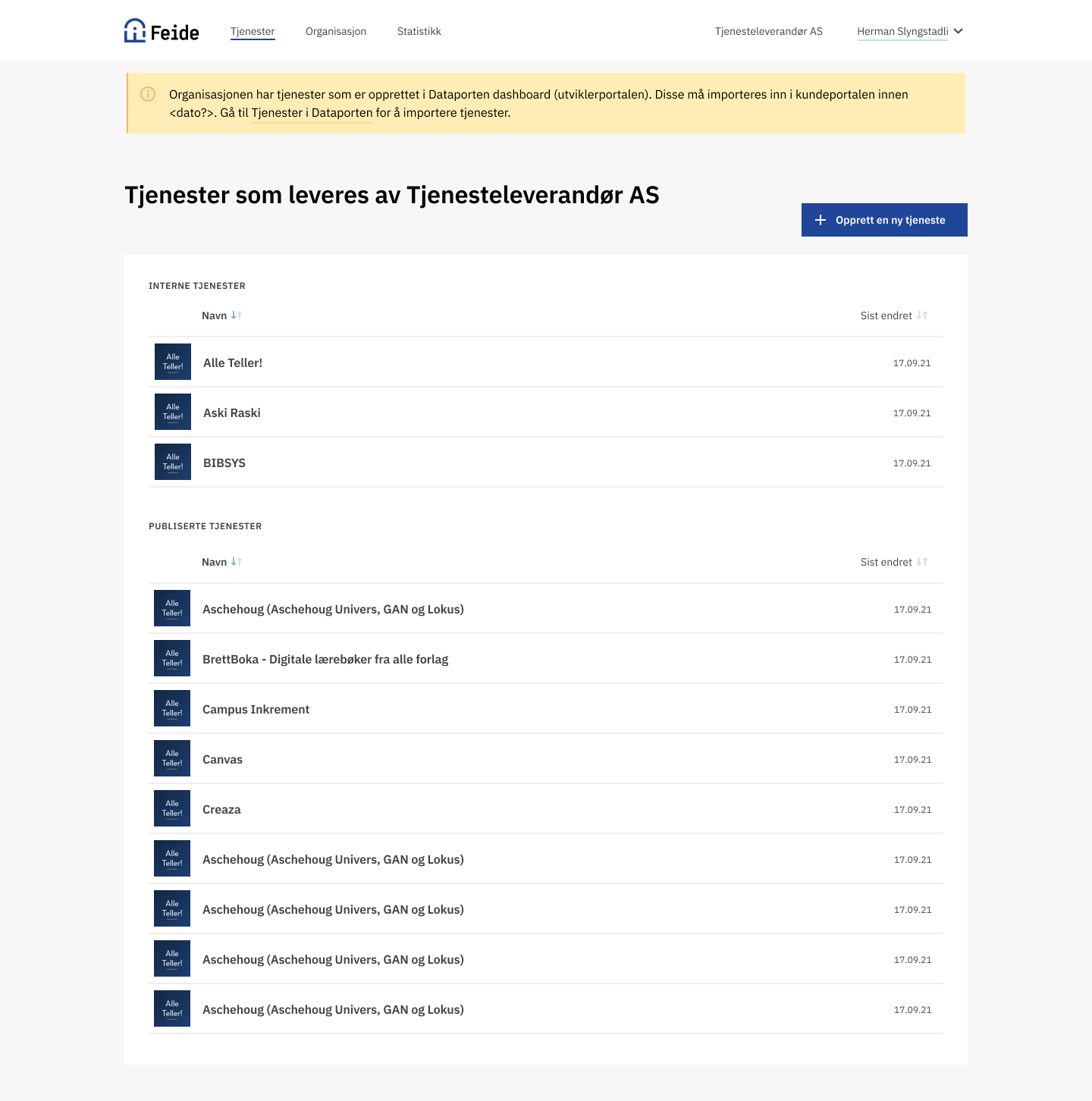Click the date in the Canvas row
Image resolution: width=1092 pixels, height=1101 pixels.
pyautogui.click(x=912, y=760)
